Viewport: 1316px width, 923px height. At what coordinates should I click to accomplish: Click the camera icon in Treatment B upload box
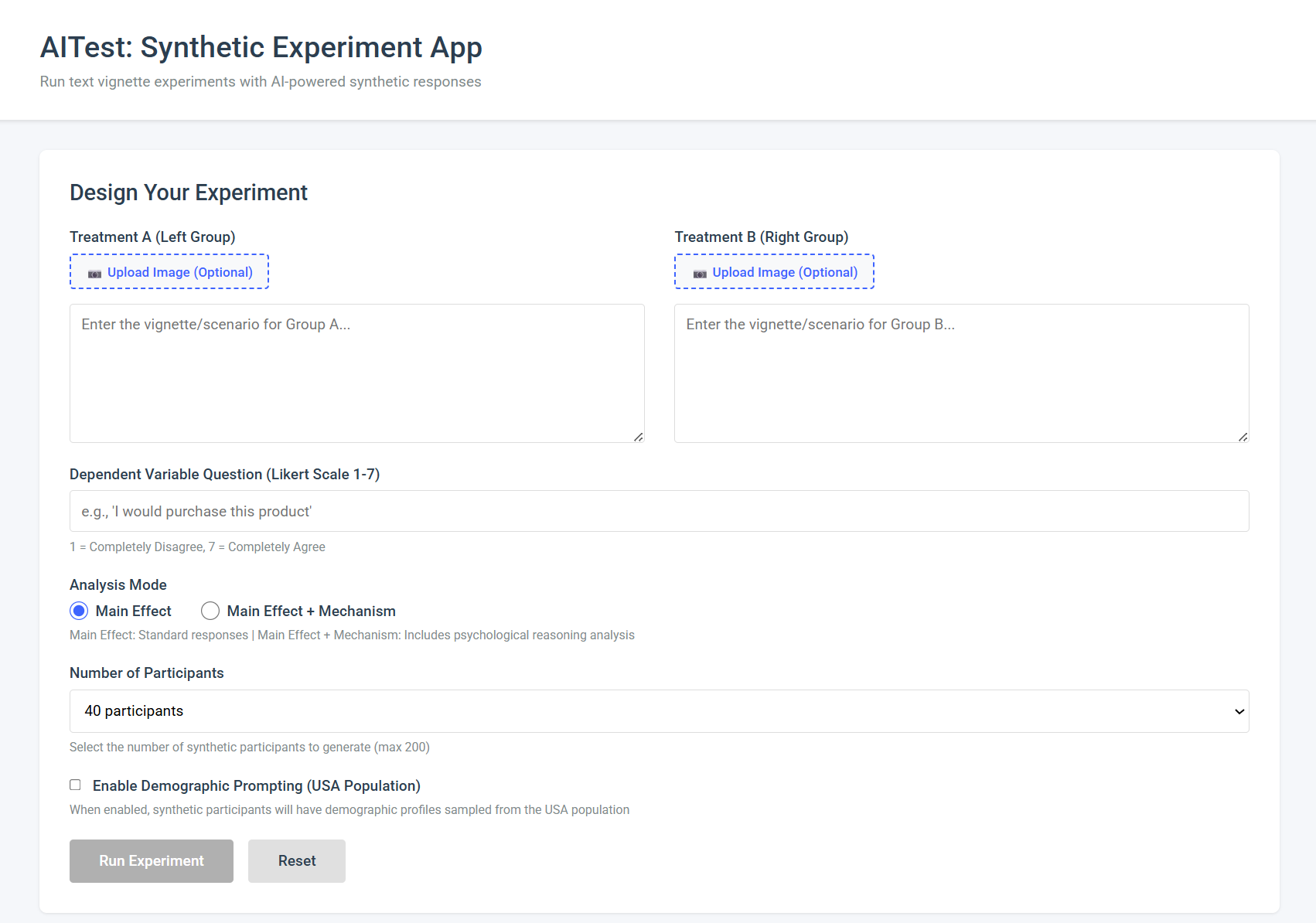[699, 273]
